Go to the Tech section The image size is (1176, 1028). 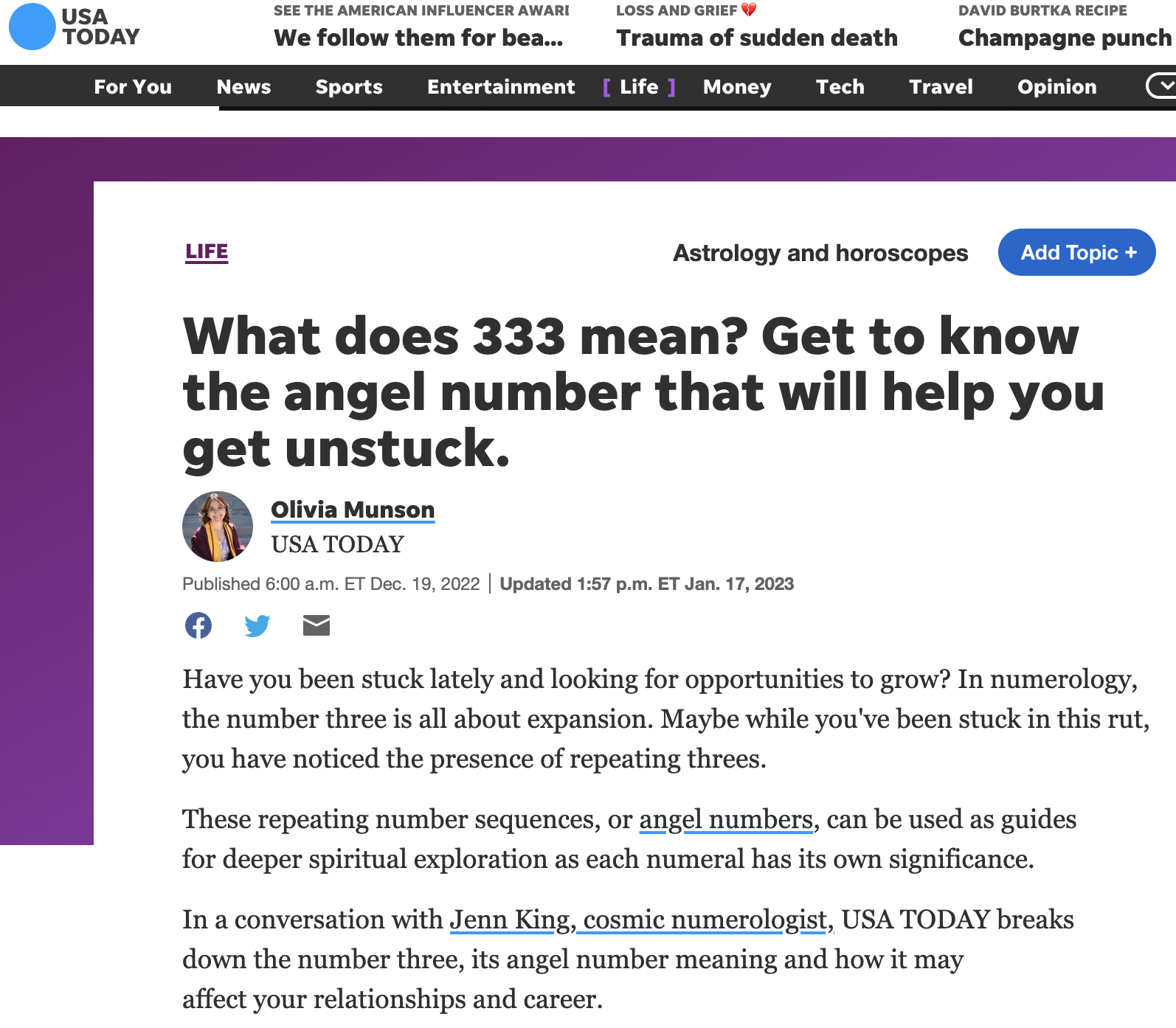[x=840, y=87]
